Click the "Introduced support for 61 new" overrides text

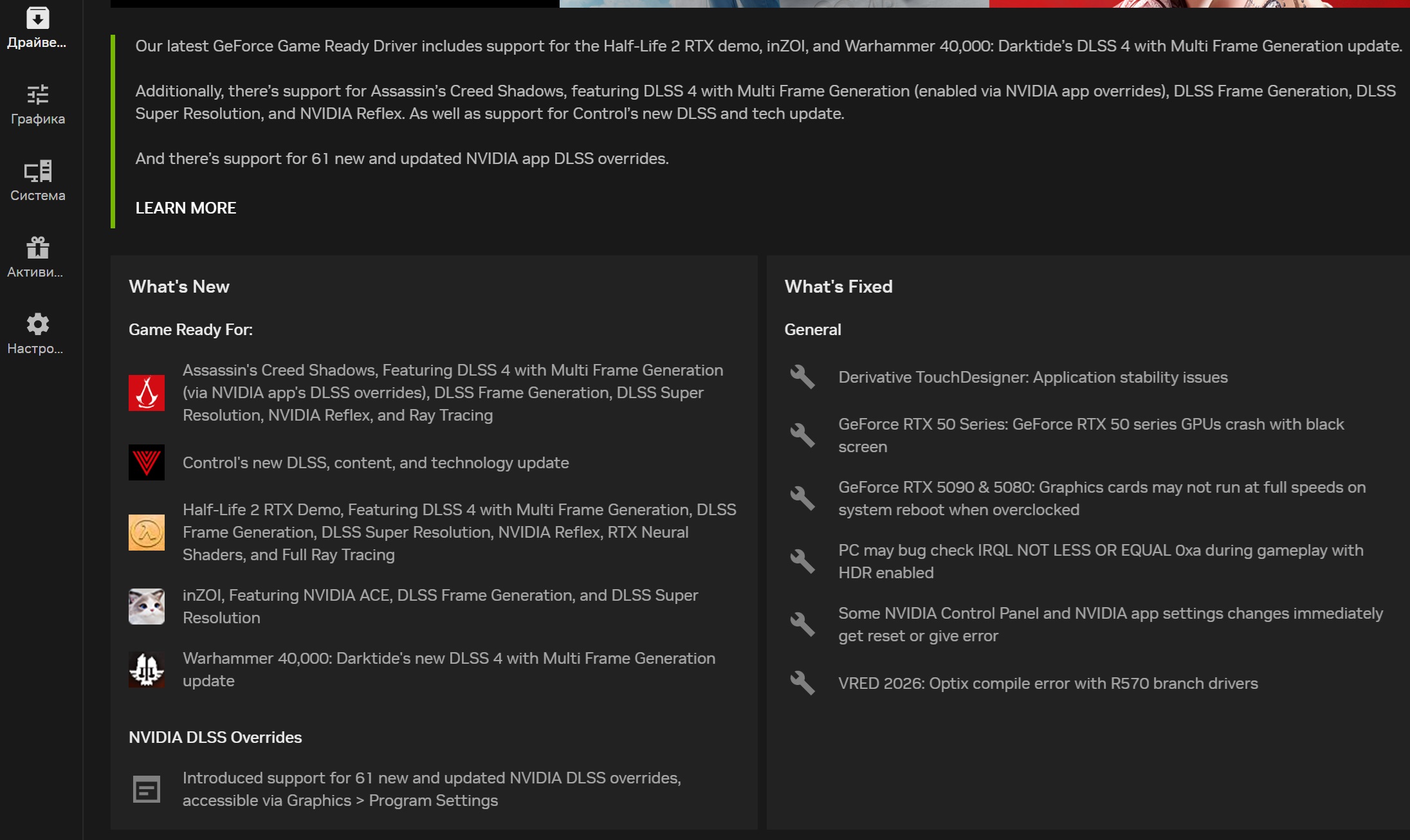[432, 789]
